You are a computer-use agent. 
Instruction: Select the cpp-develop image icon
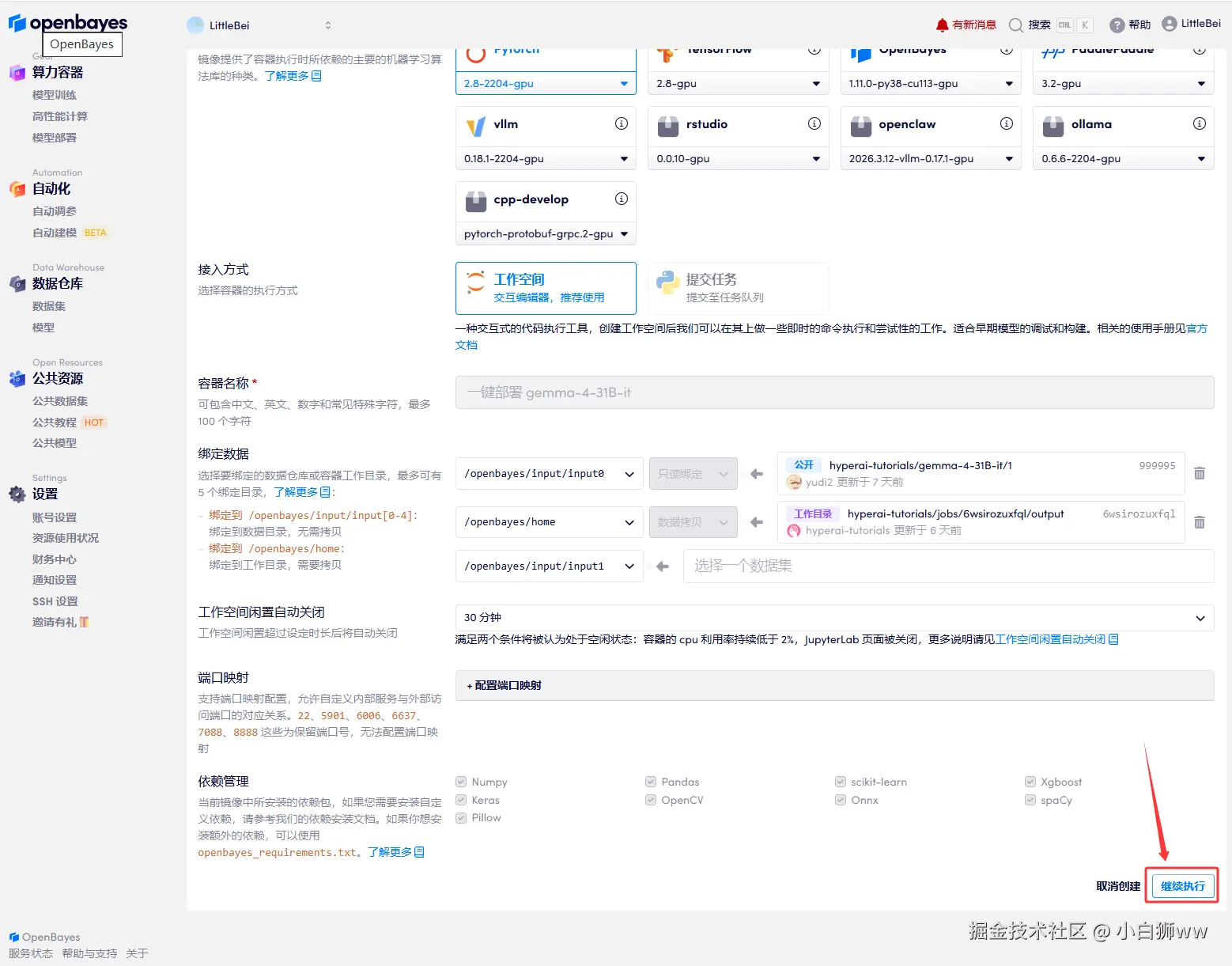(476, 201)
